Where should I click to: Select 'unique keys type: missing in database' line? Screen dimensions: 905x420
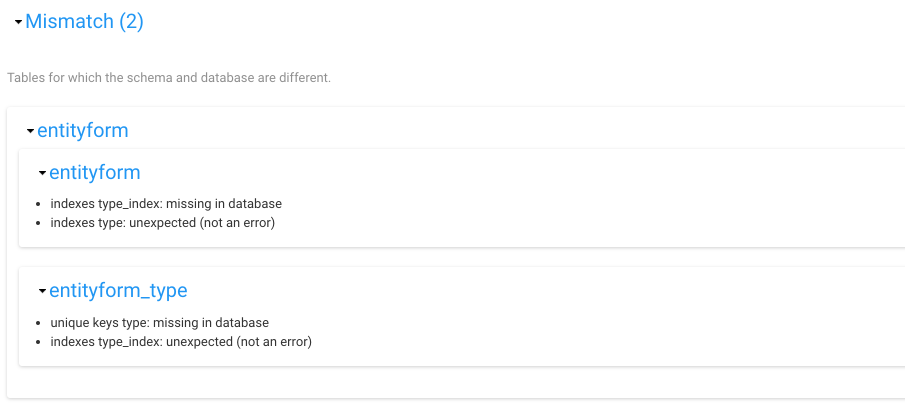pos(159,323)
